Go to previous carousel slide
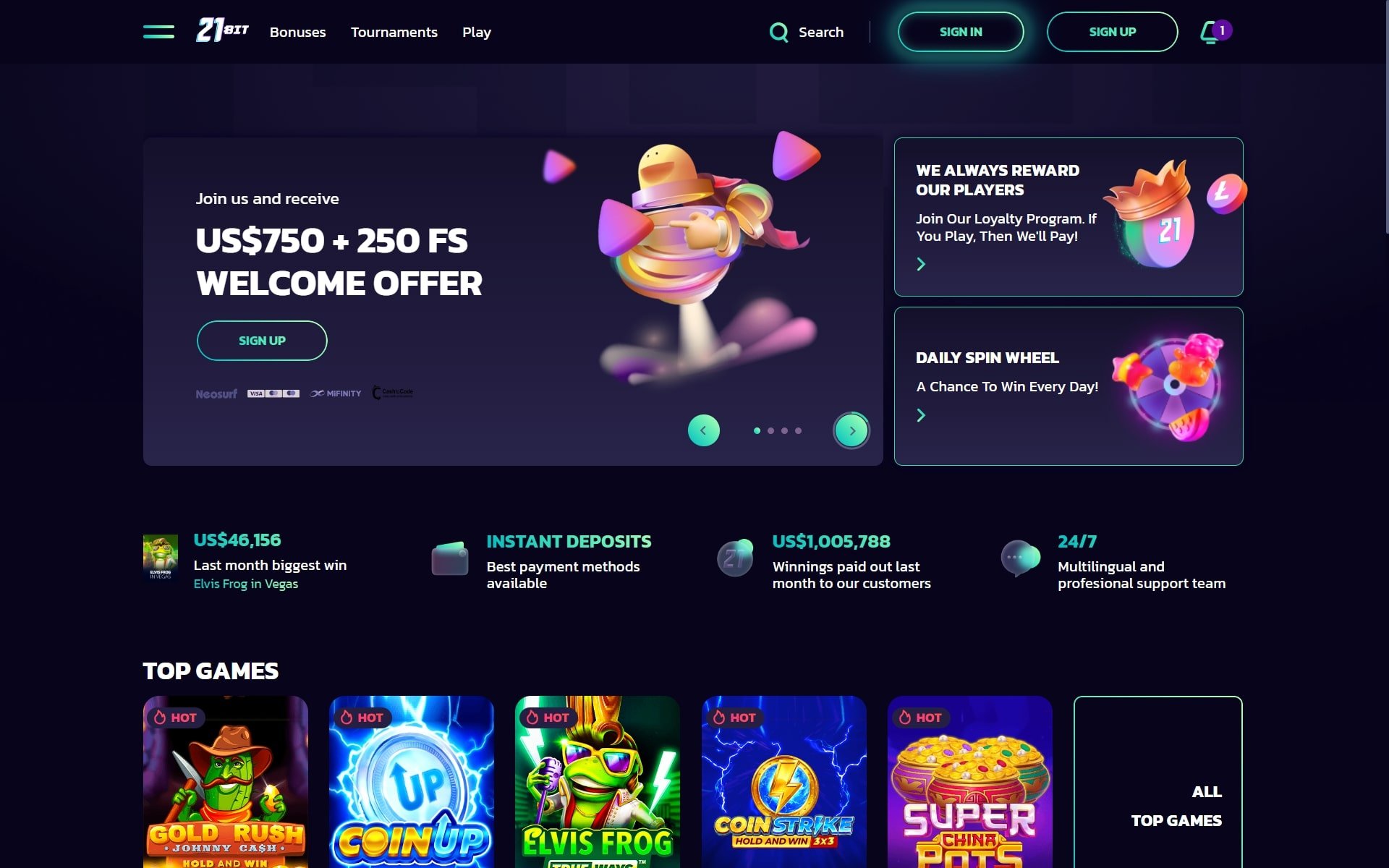The width and height of the screenshot is (1389, 868). [703, 430]
